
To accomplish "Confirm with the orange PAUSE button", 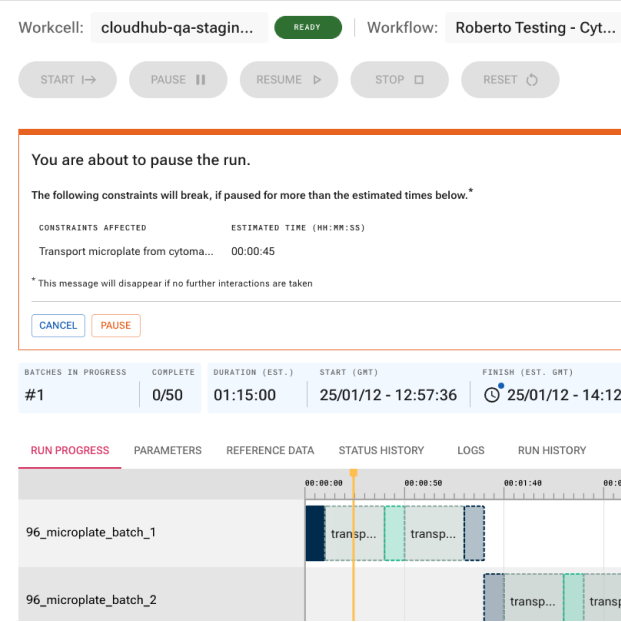I will tap(116, 325).
